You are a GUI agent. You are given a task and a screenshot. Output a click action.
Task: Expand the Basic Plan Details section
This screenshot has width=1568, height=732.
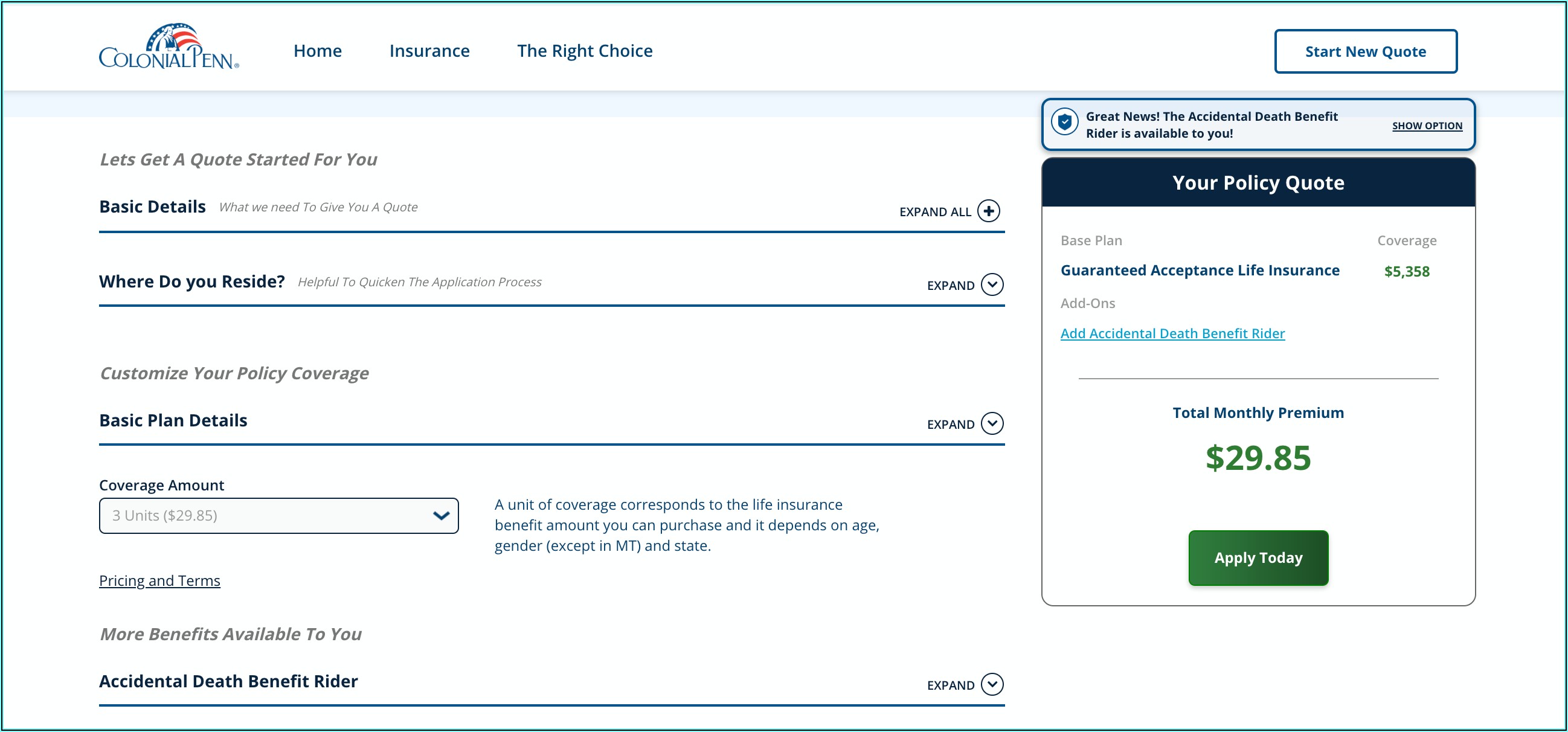coord(950,425)
